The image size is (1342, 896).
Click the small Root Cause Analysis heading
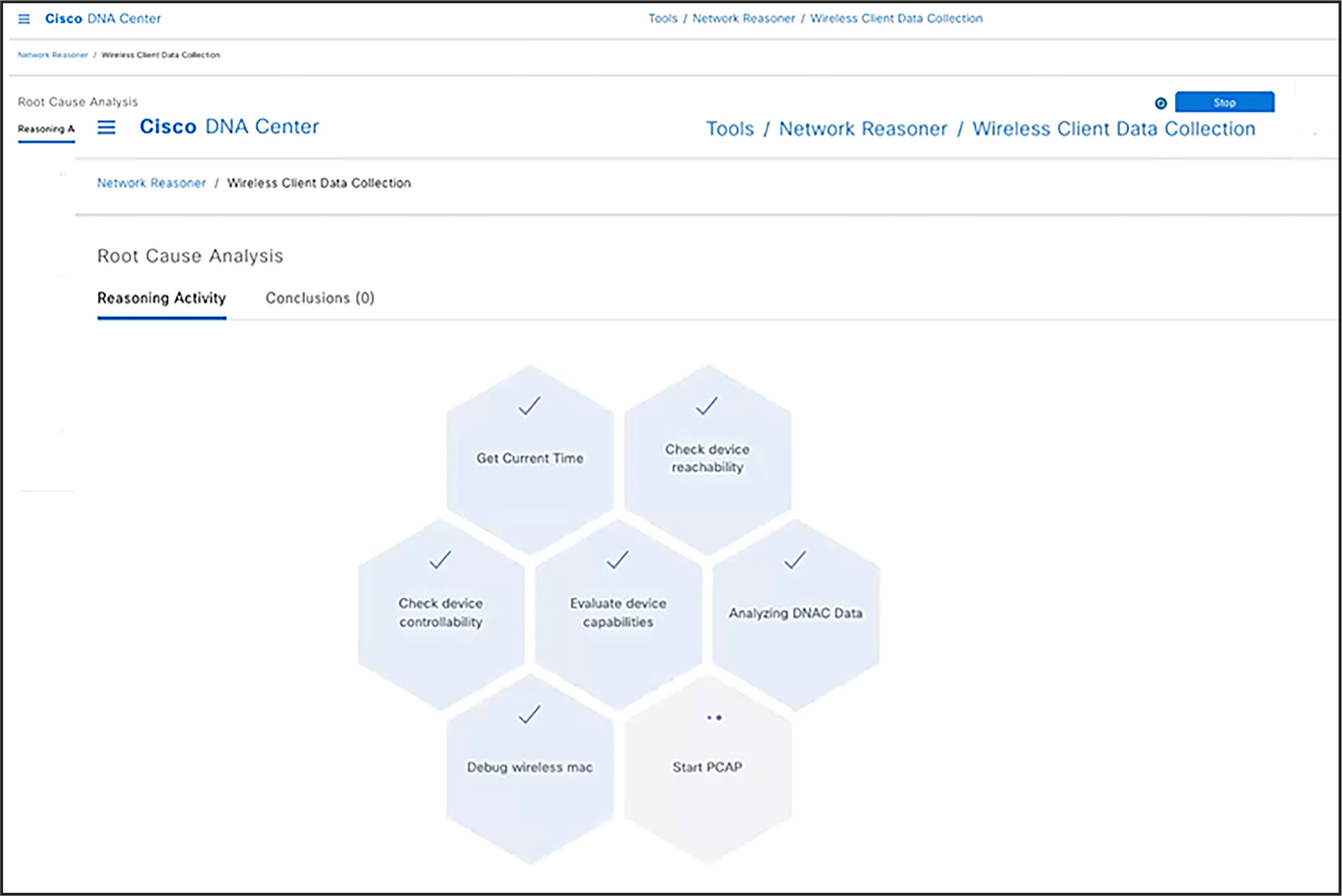click(78, 102)
